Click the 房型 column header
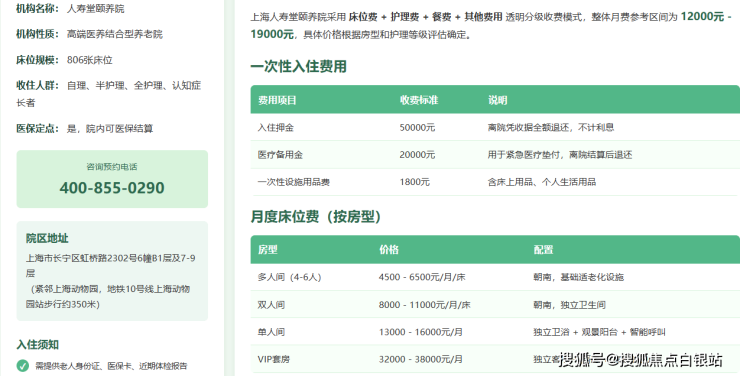 tap(268, 250)
